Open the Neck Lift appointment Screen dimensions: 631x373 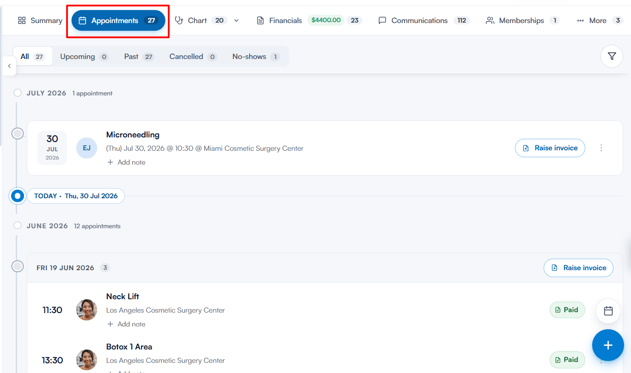pos(123,297)
